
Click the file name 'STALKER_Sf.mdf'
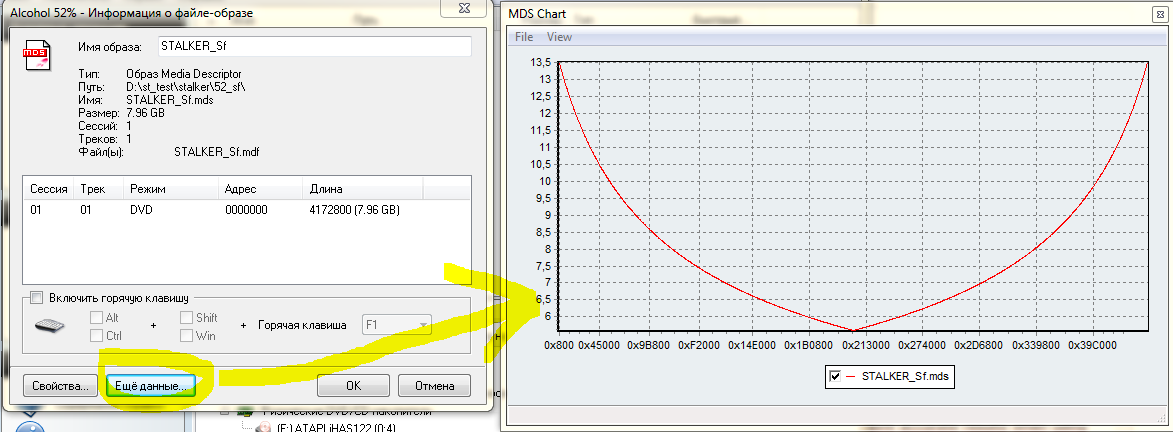pyautogui.click(x=216, y=150)
